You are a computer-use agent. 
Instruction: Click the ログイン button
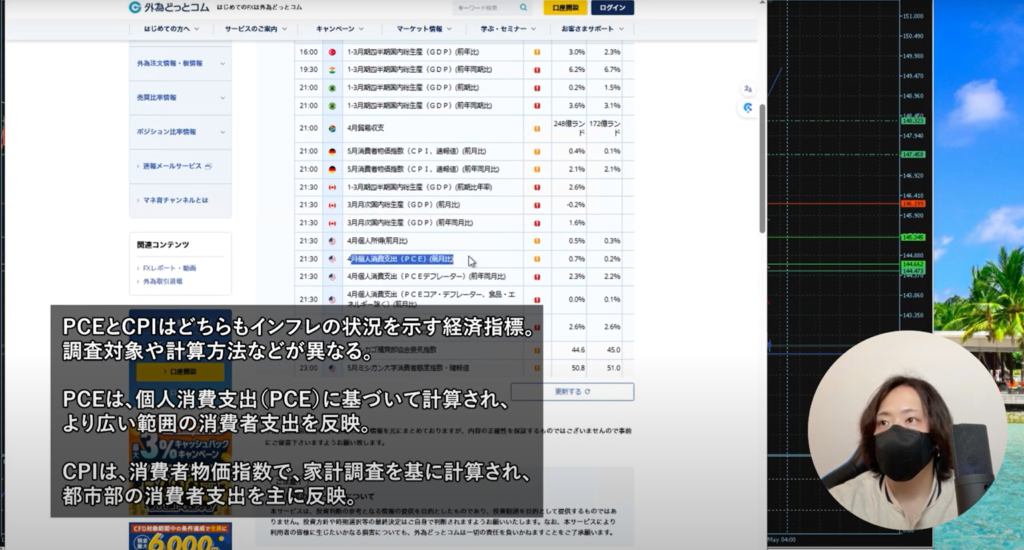(x=611, y=8)
